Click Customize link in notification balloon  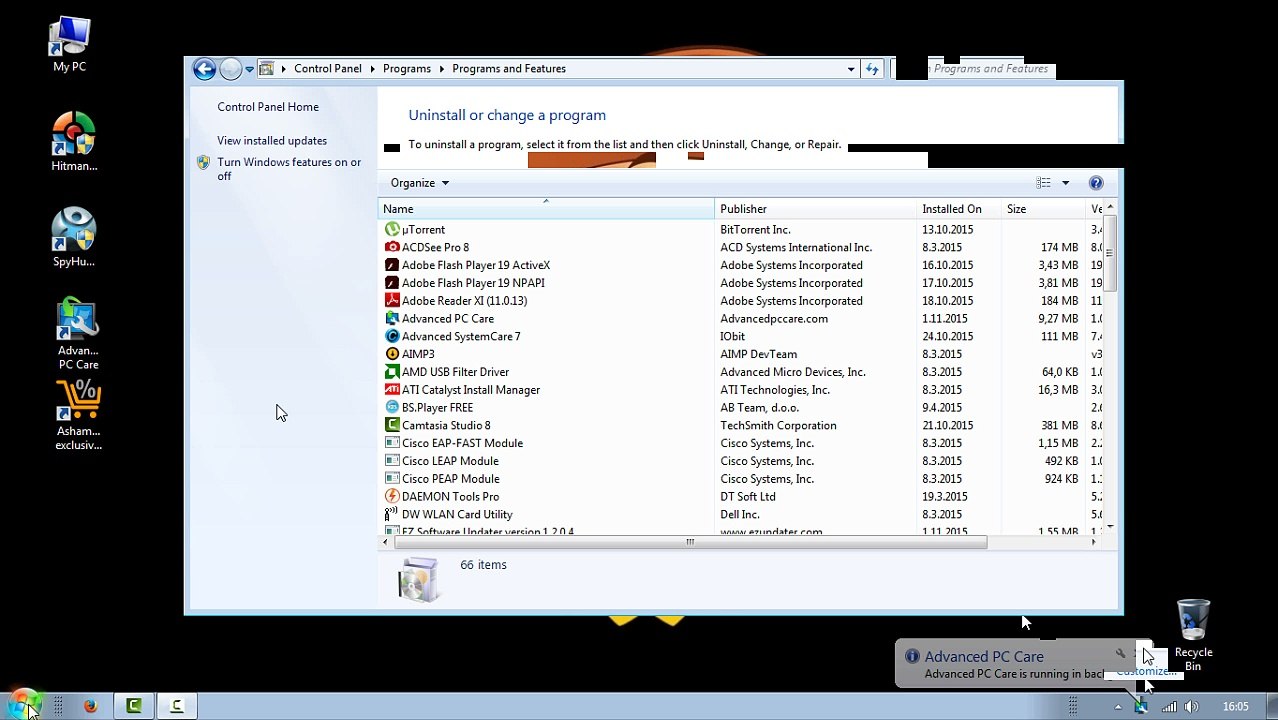(1147, 672)
